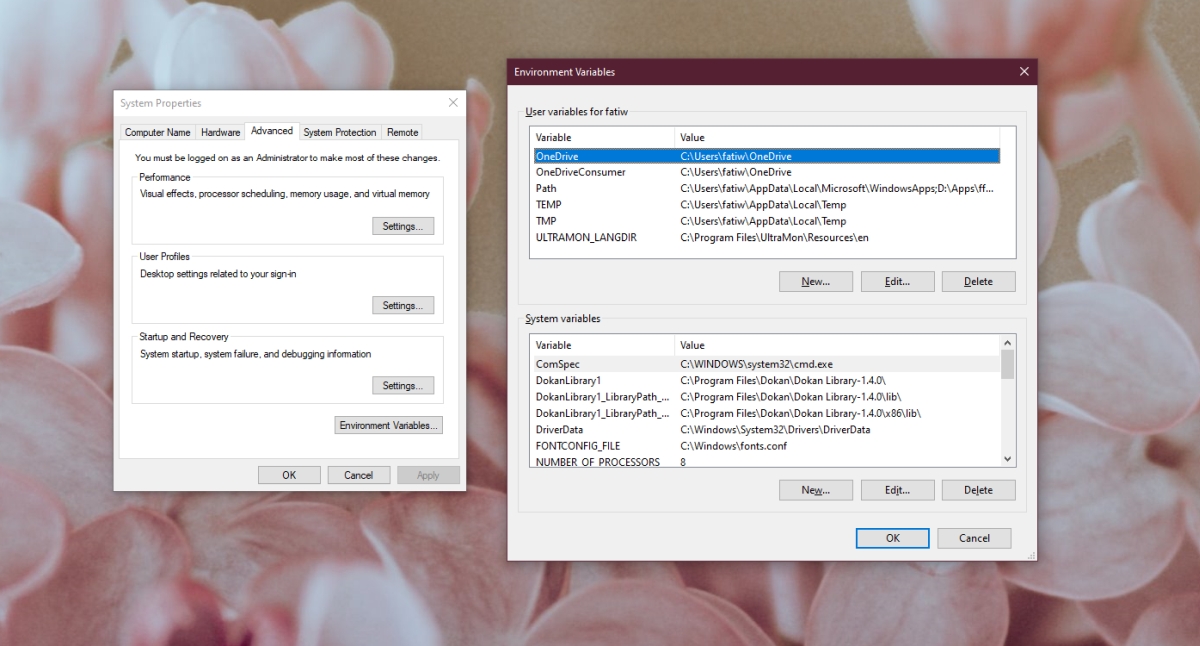Image resolution: width=1200 pixels, height=646 pixels.
Task: Click the system variables scrollbar down arrow
Action: pos(1008,459)
